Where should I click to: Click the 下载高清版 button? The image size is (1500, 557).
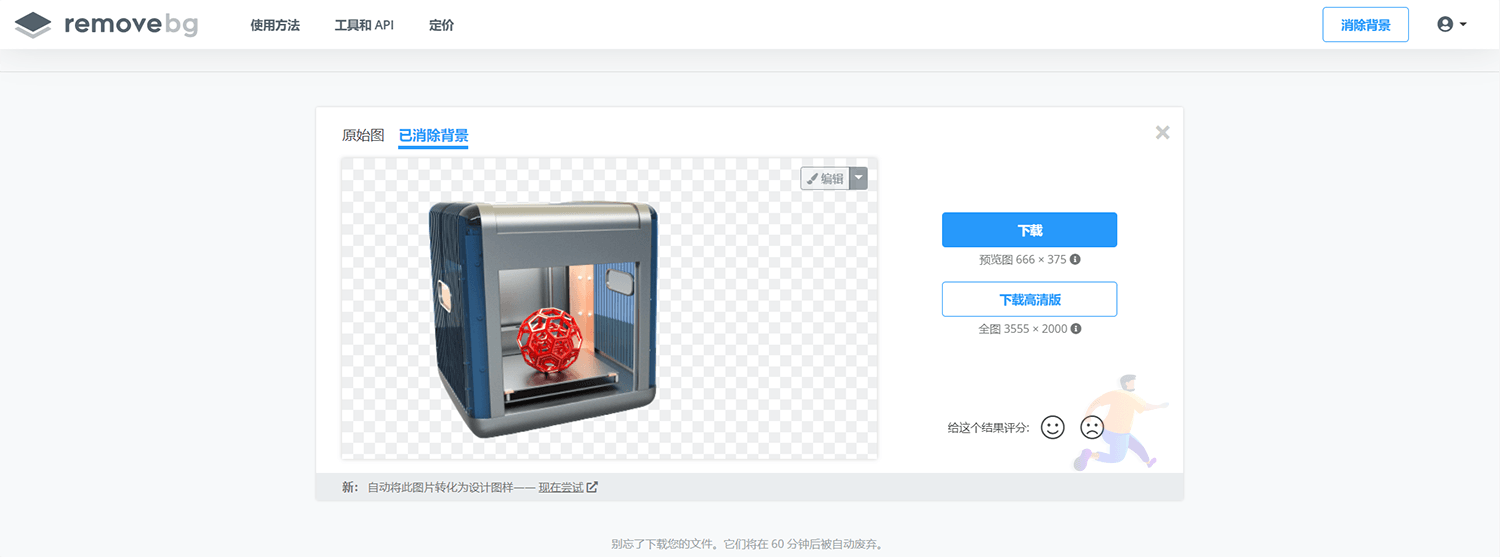click(x=1029, y=299)
